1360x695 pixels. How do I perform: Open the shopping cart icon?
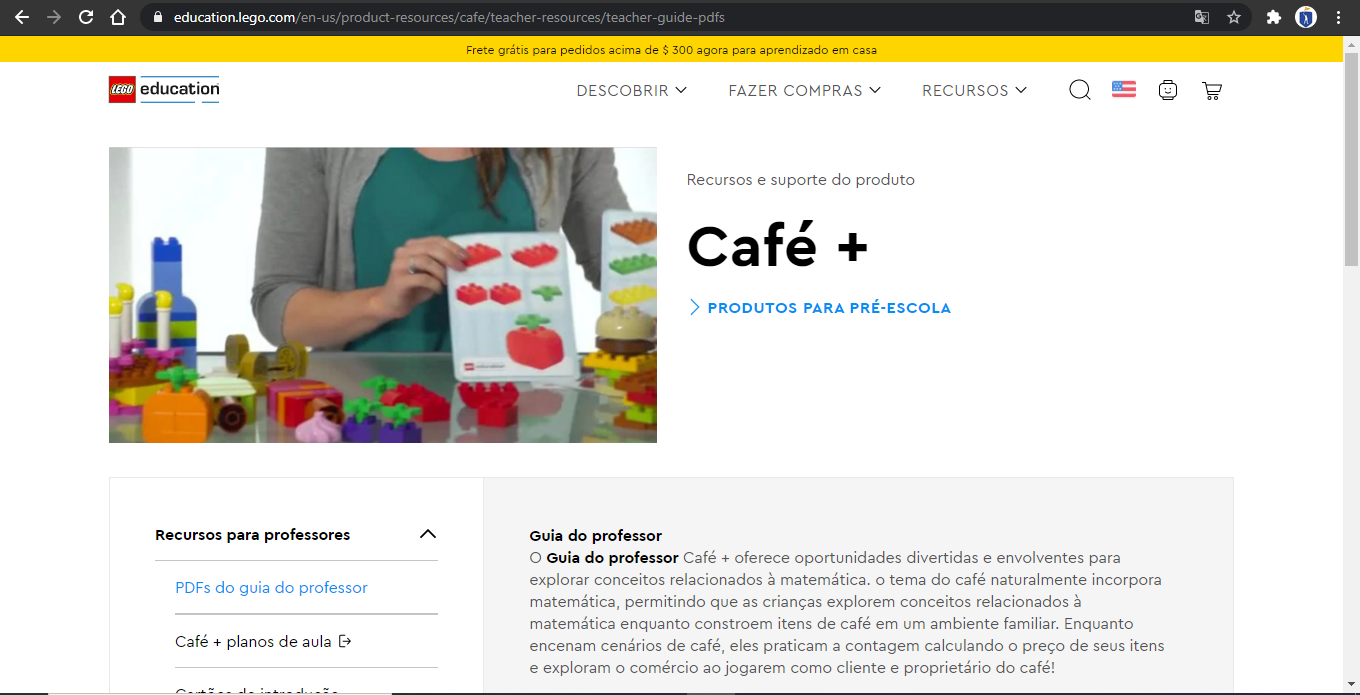[x=1212, y=90]
